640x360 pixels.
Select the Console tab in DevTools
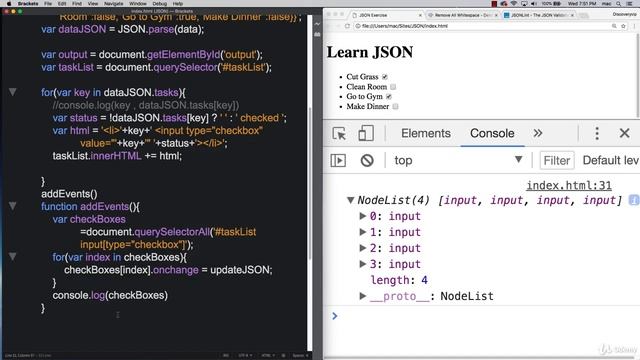click(492, 133)
